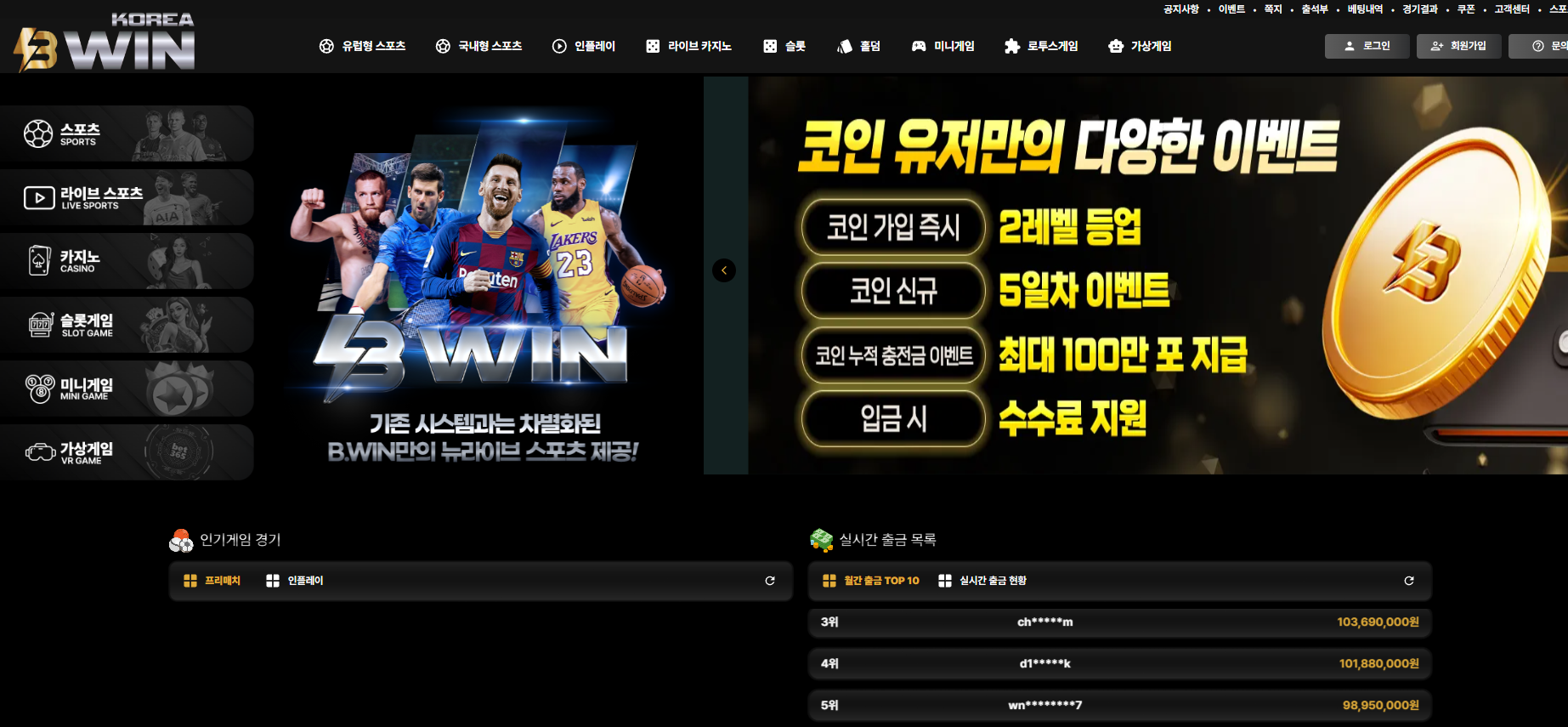Select 카지노 CASINO in the sidebar
Screen dimensions: 1568x727
pos(127,261)
